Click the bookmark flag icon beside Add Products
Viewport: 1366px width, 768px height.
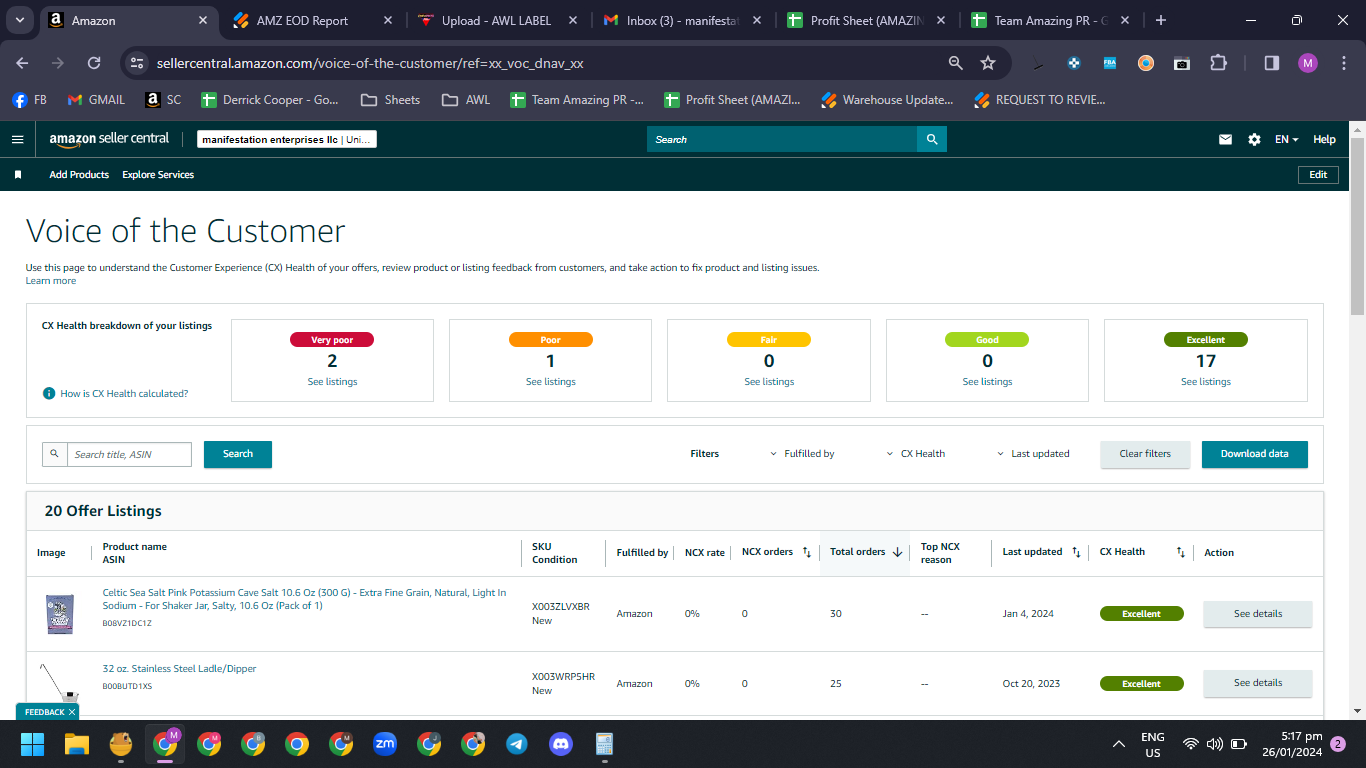(18, 175)
